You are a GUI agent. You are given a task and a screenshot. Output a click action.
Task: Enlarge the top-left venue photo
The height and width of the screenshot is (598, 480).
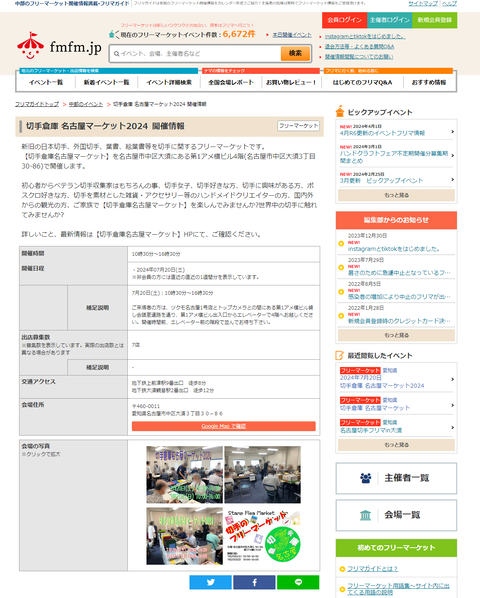185,474
